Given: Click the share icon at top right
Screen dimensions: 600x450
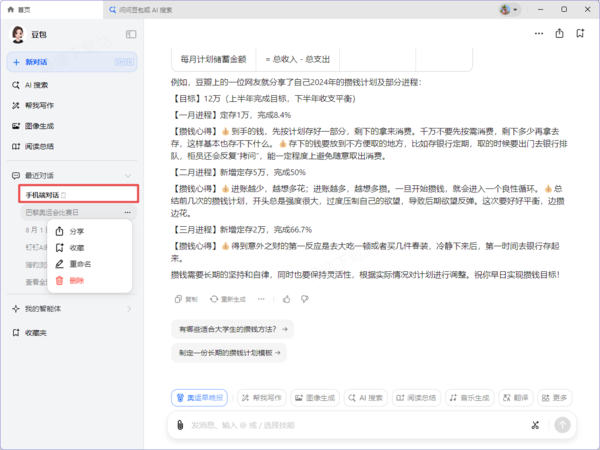Looking at the screenshot, I should pyautogui.click(x=559, y=34).
